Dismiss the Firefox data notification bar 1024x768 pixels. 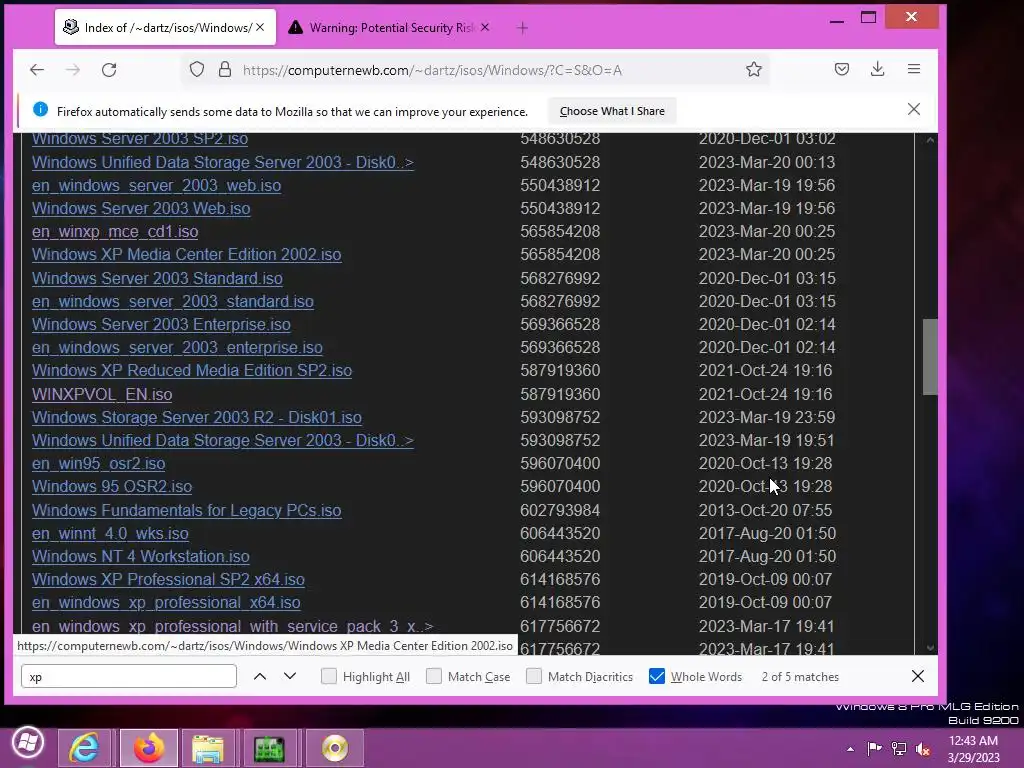tap(914, 109)
